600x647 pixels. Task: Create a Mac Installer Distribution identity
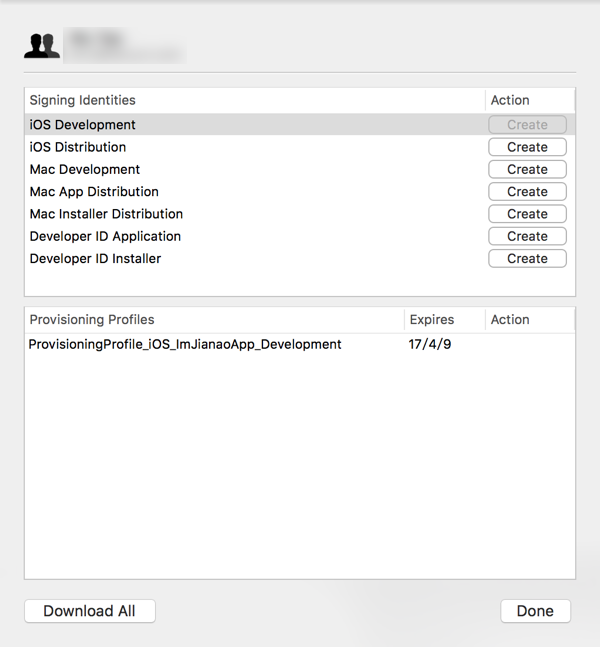527,214
